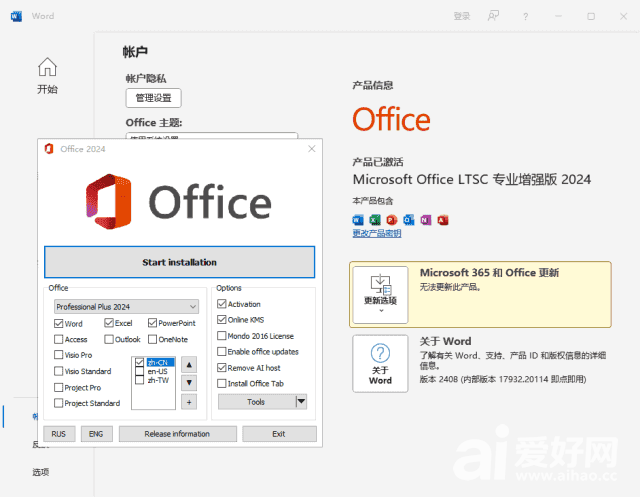Screen dimensions: 640x497
Task: Enable office updates checkbox
Action: pos(222,352)
